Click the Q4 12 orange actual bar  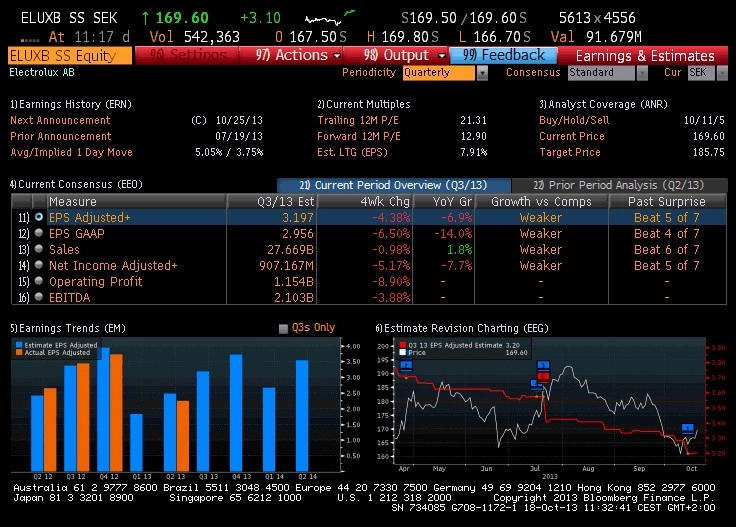pyautogui.click(x=116, y=412)
